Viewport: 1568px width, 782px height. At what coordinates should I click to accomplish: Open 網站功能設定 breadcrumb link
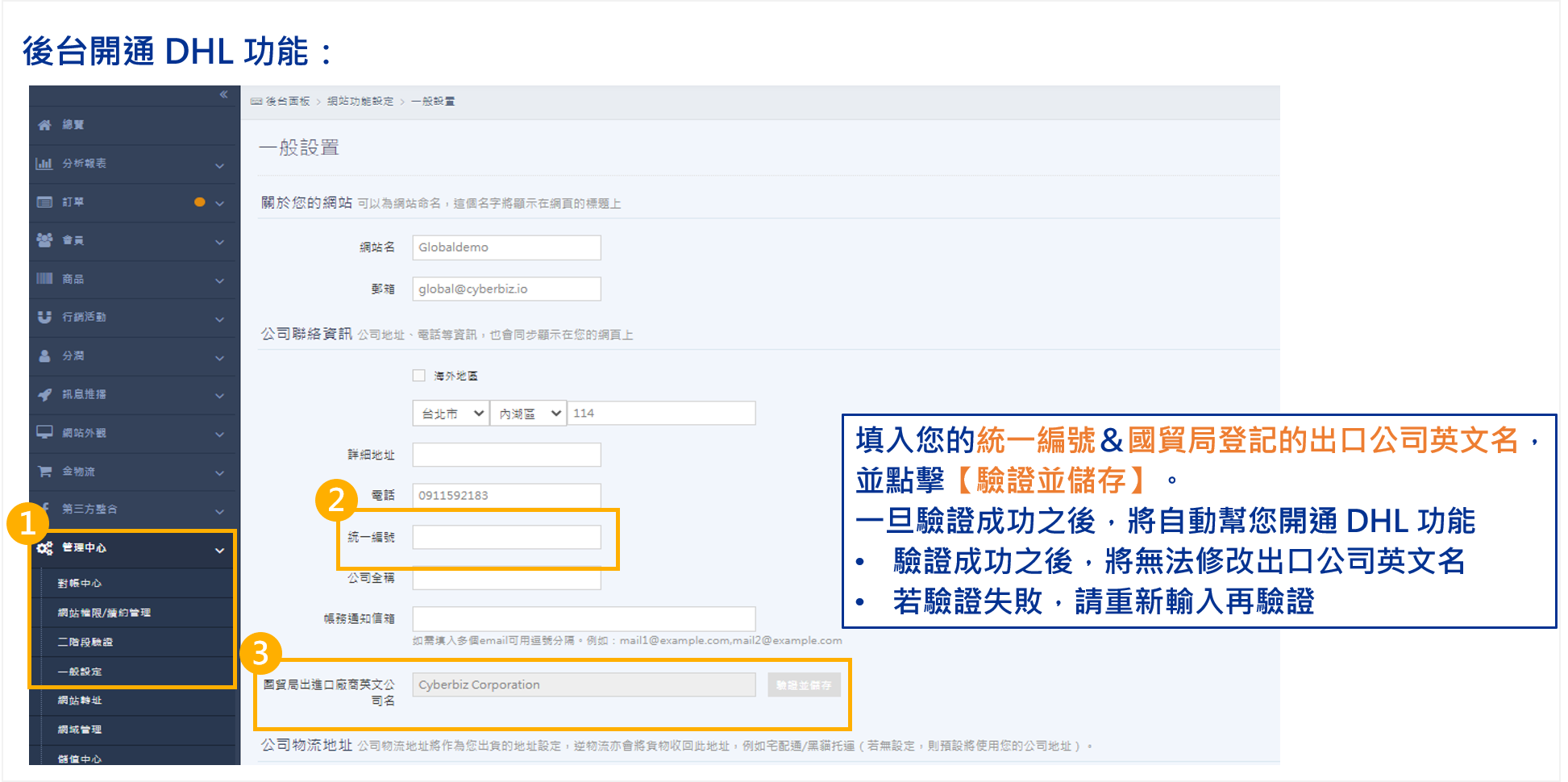(360, 101)
